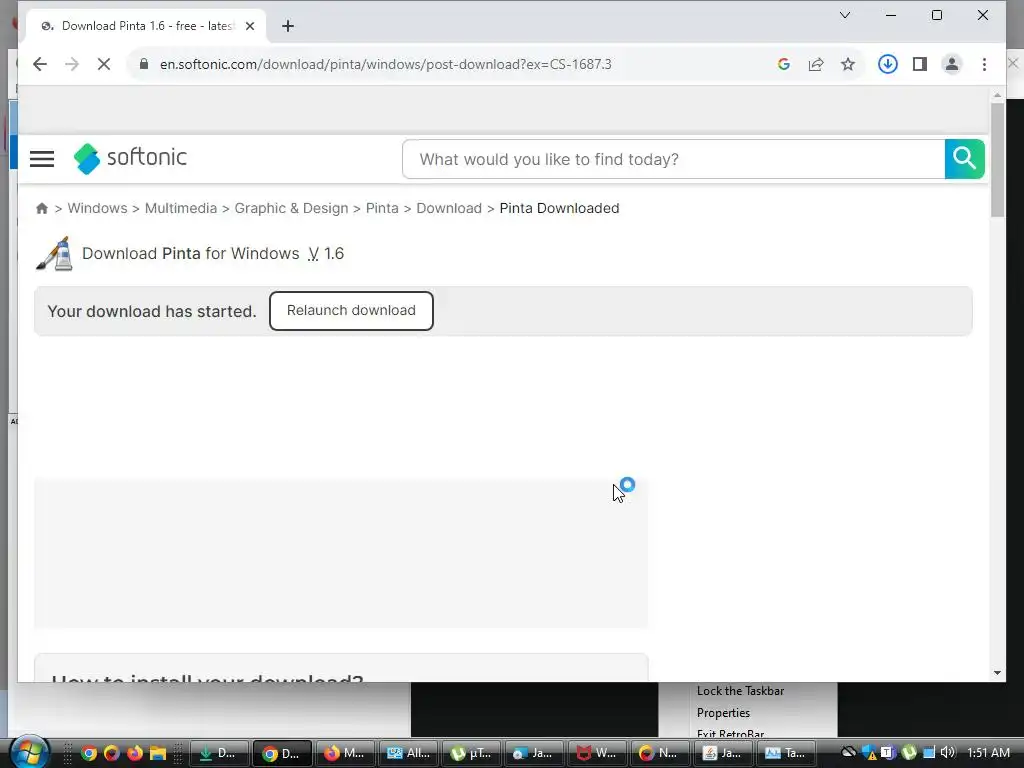Select Properties in context menu
The width and height of the screenshot is (1024, 768).
723,713
